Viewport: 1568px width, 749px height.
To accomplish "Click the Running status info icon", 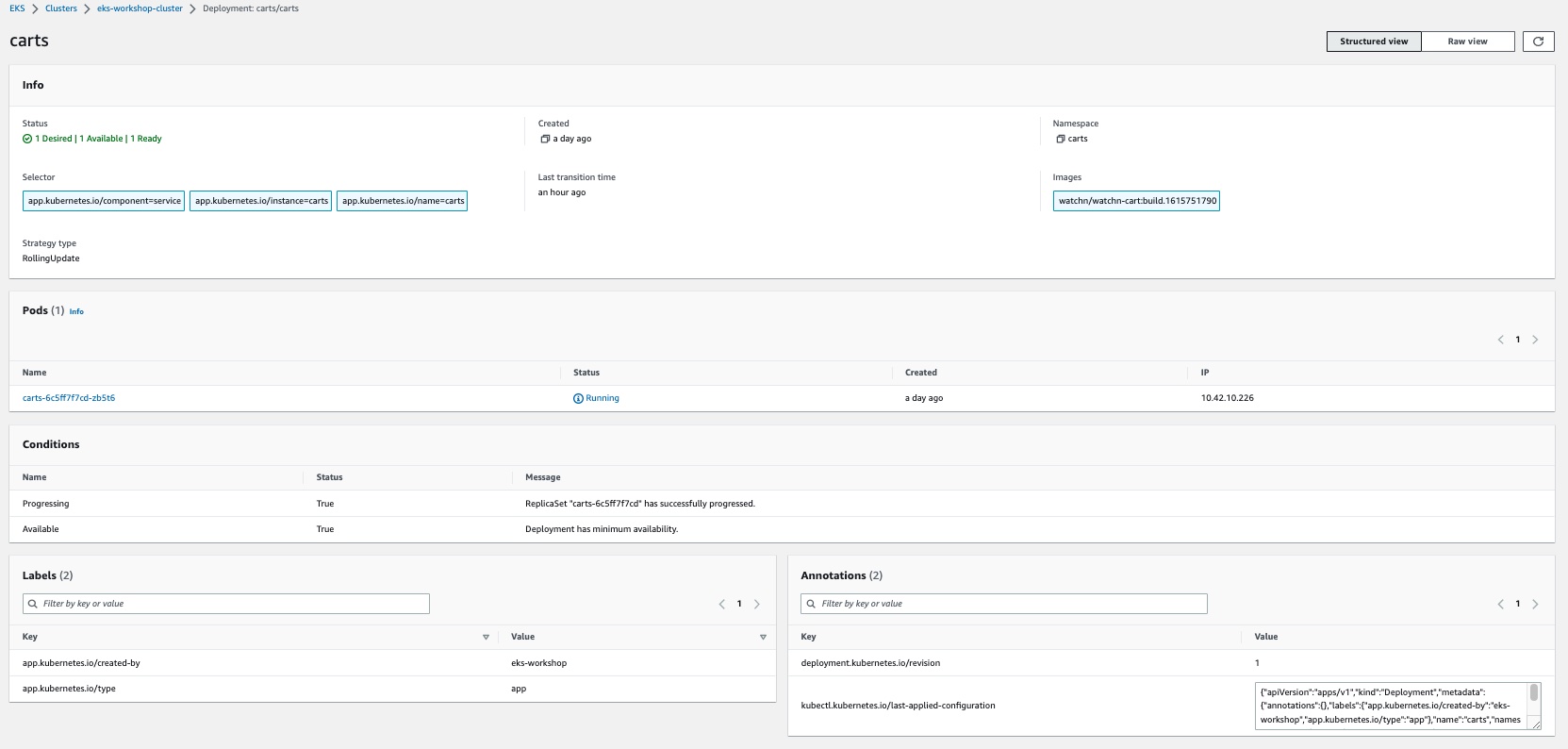I will coord(578,398).
